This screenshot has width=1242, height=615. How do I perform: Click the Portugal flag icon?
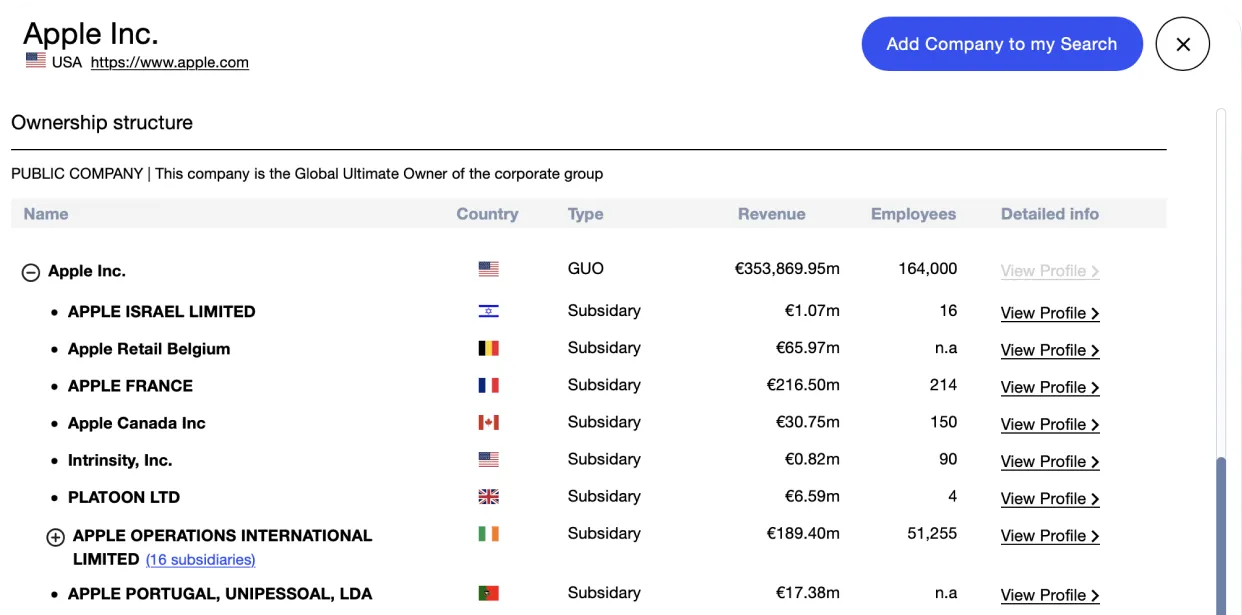[488, 593]
